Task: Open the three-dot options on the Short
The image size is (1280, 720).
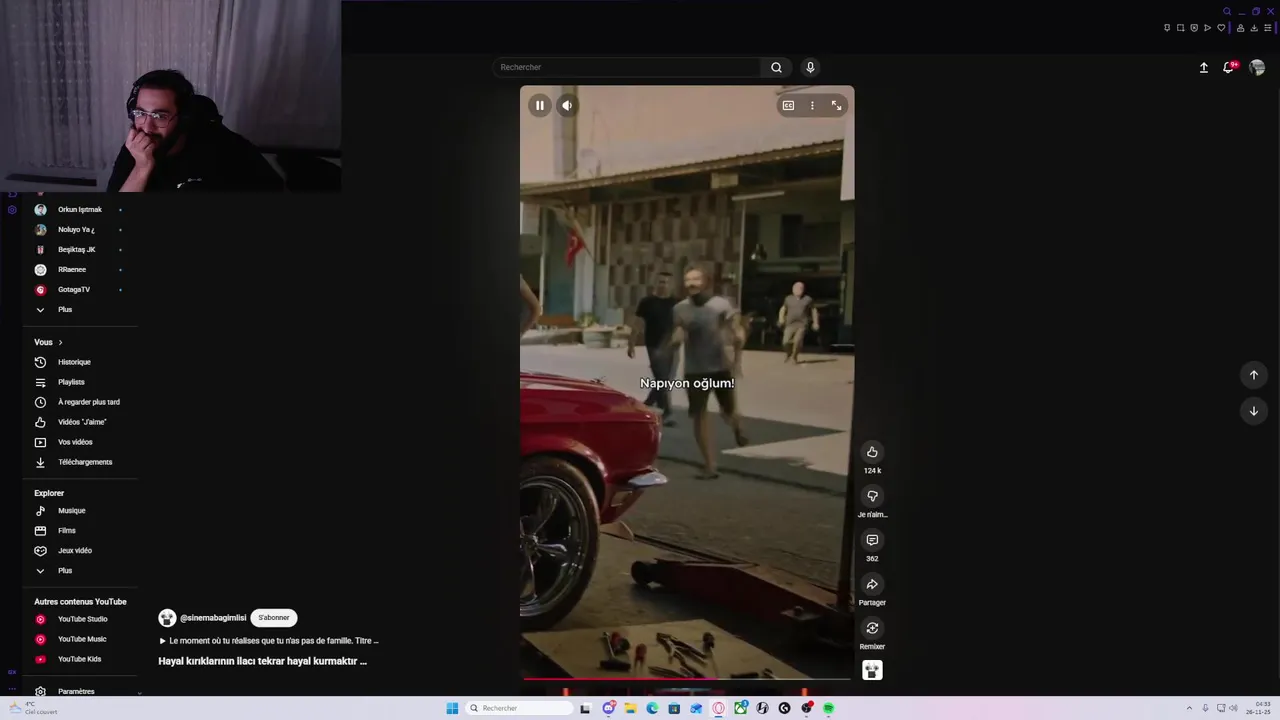Action: pos(812,105)
